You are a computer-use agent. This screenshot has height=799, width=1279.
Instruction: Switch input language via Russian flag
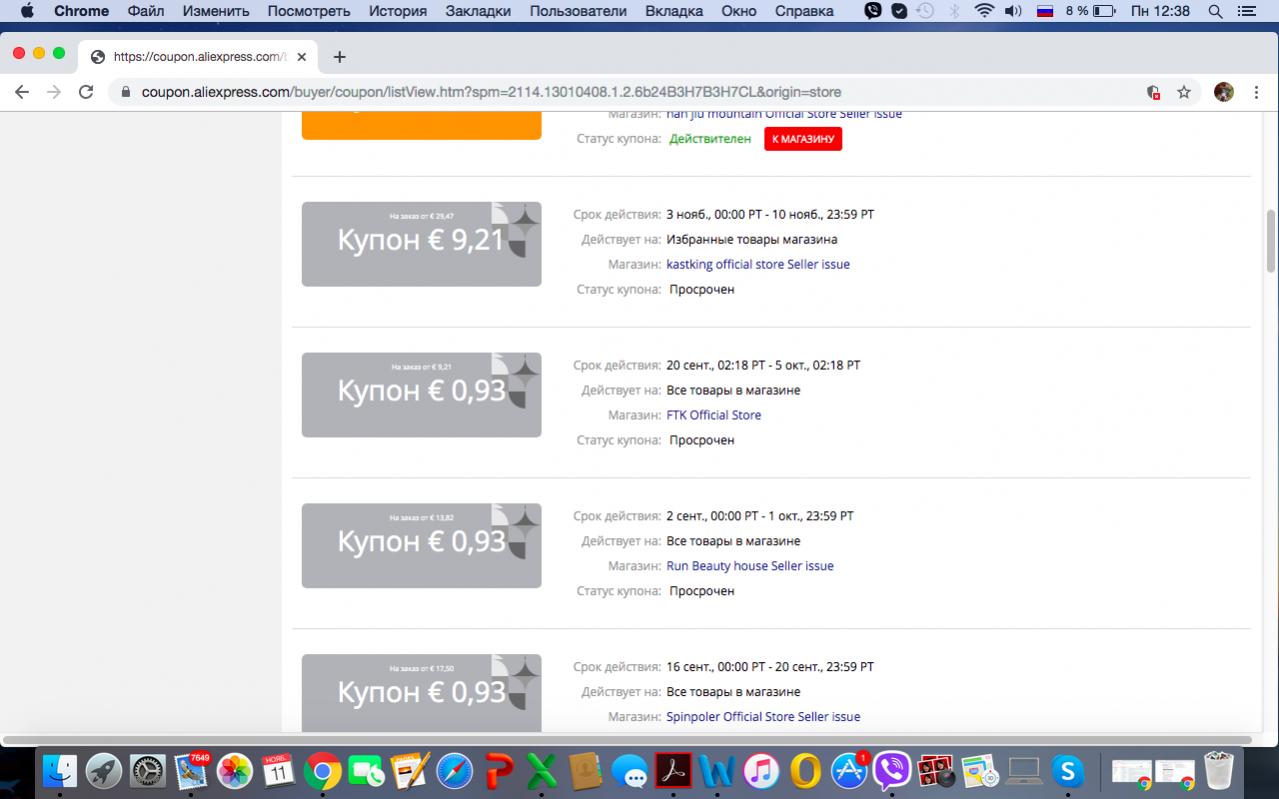pyautogui.click(x=1045, y=11)
